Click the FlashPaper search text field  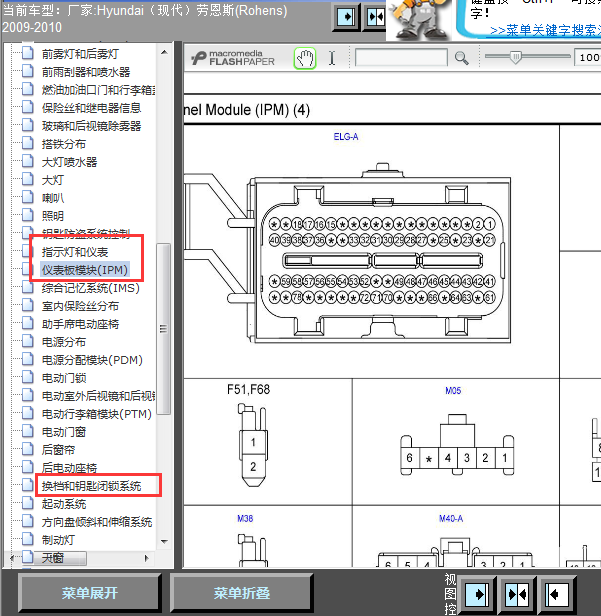[401, 58]
